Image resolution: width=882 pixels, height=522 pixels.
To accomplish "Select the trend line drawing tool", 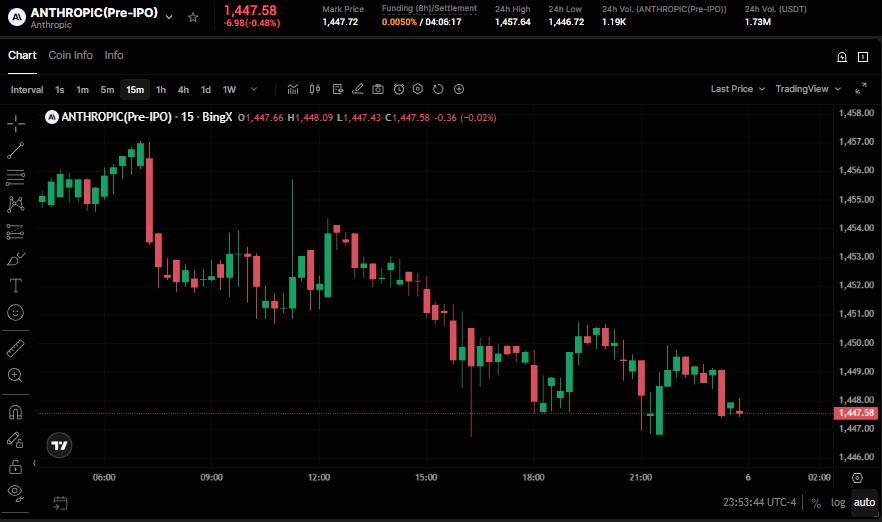I will (x=15, y=150).
